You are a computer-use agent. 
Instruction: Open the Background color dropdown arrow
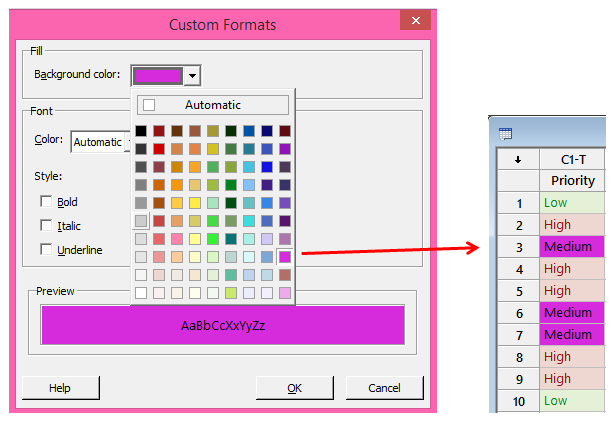point(193,75)
